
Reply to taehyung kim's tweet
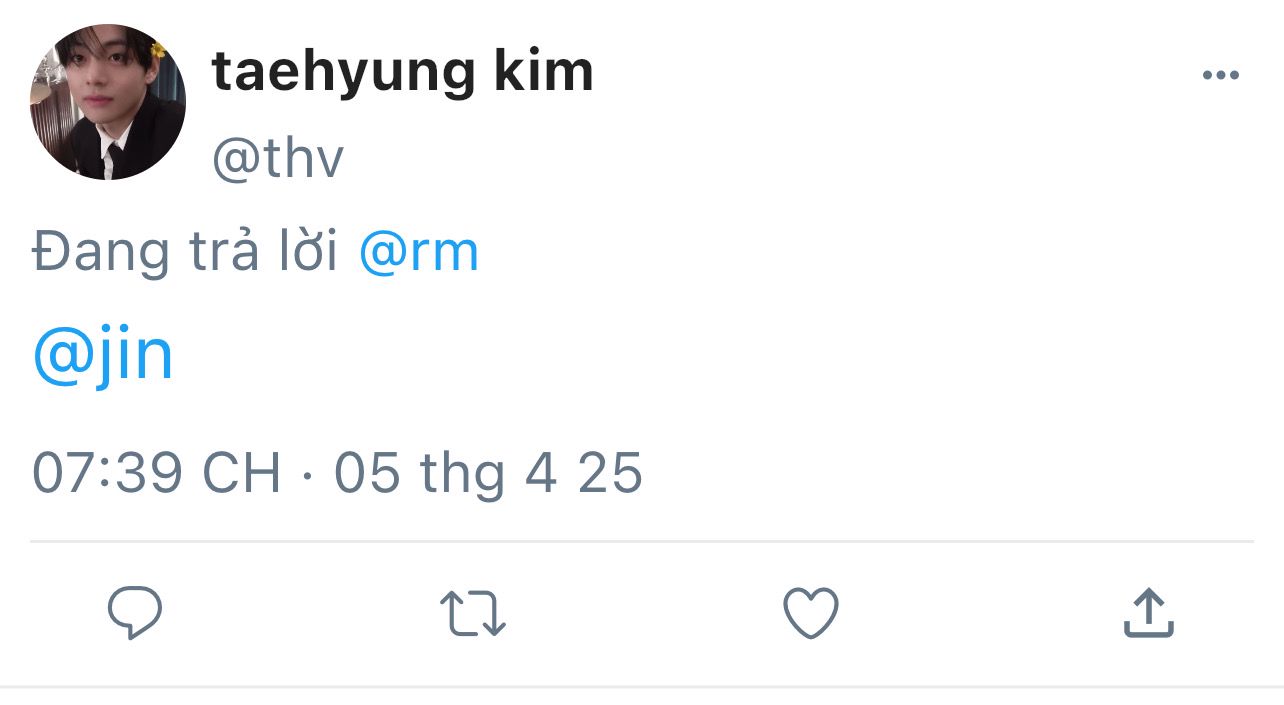click(135, 612)
